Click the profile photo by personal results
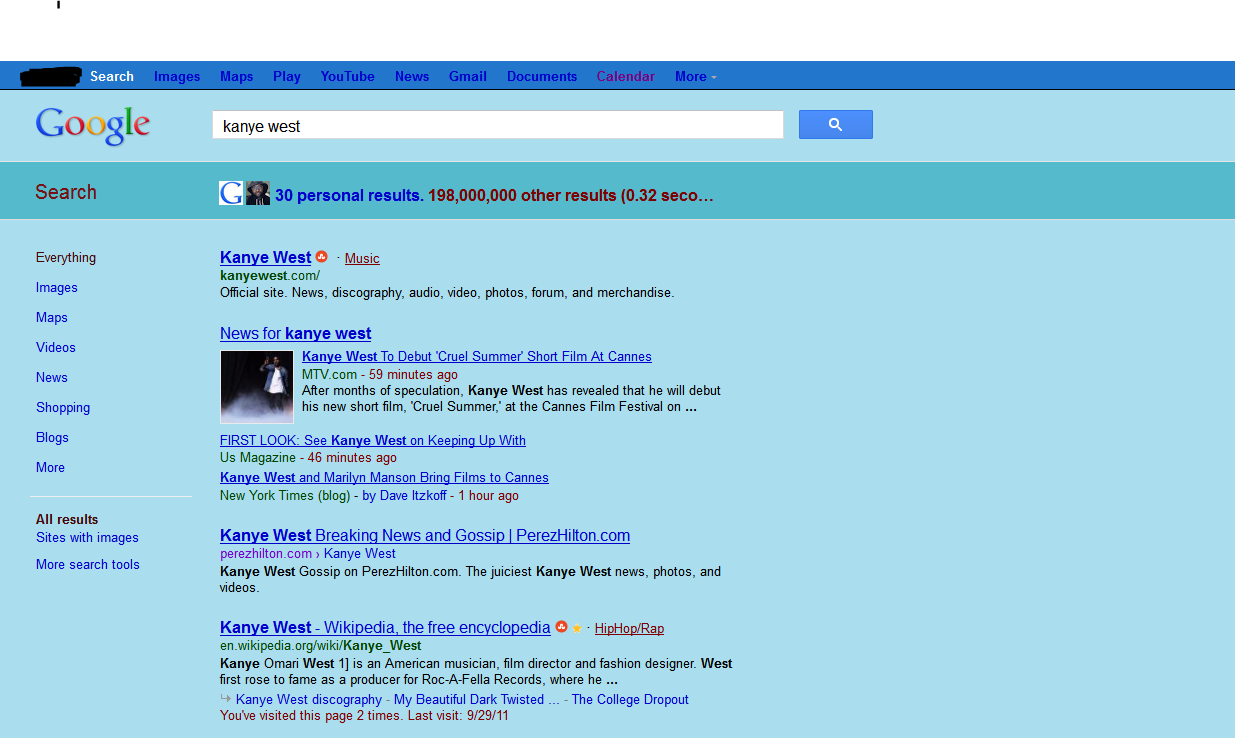Viewport: 1235px width, 738px height. tap(258, 193)
